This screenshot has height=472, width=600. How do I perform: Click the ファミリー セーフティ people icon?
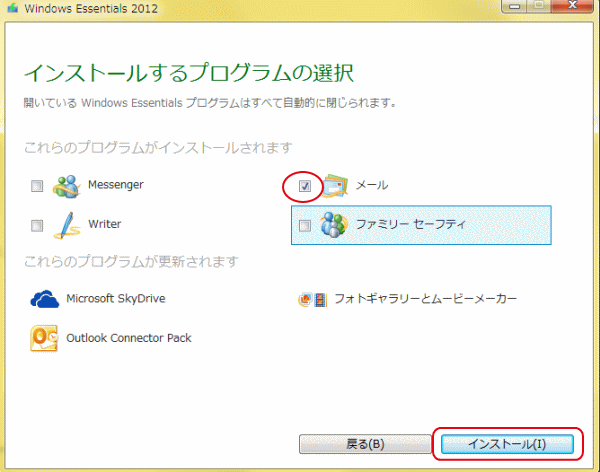(334, 225)
